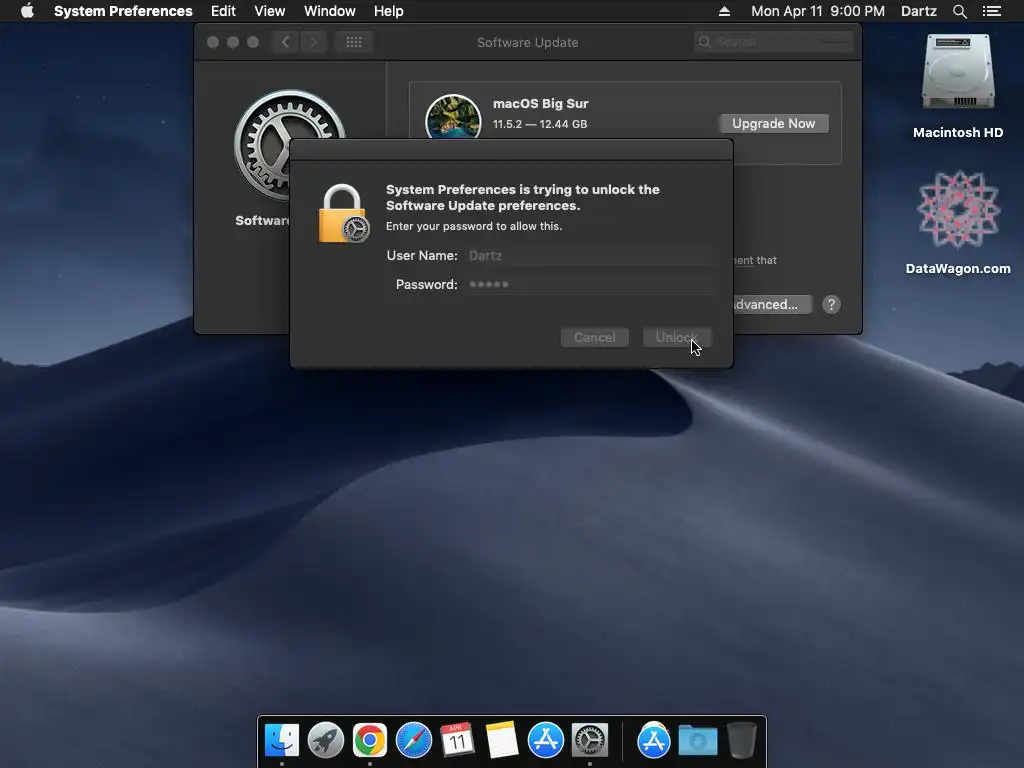Click the red close window button
The image size is (1024, 768).
coord(213,42)
